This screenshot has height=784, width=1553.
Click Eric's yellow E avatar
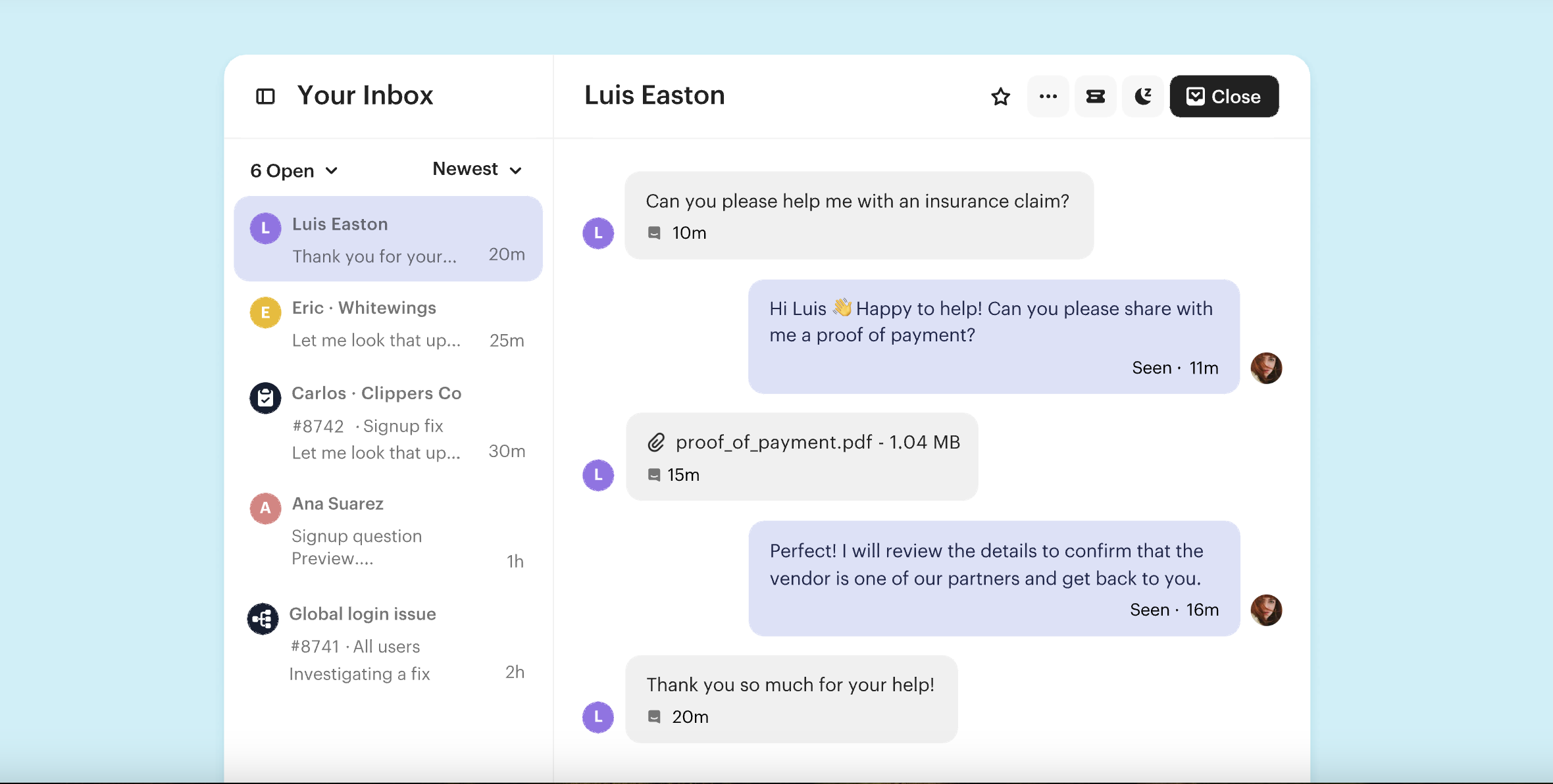click(x=265, y=312)
